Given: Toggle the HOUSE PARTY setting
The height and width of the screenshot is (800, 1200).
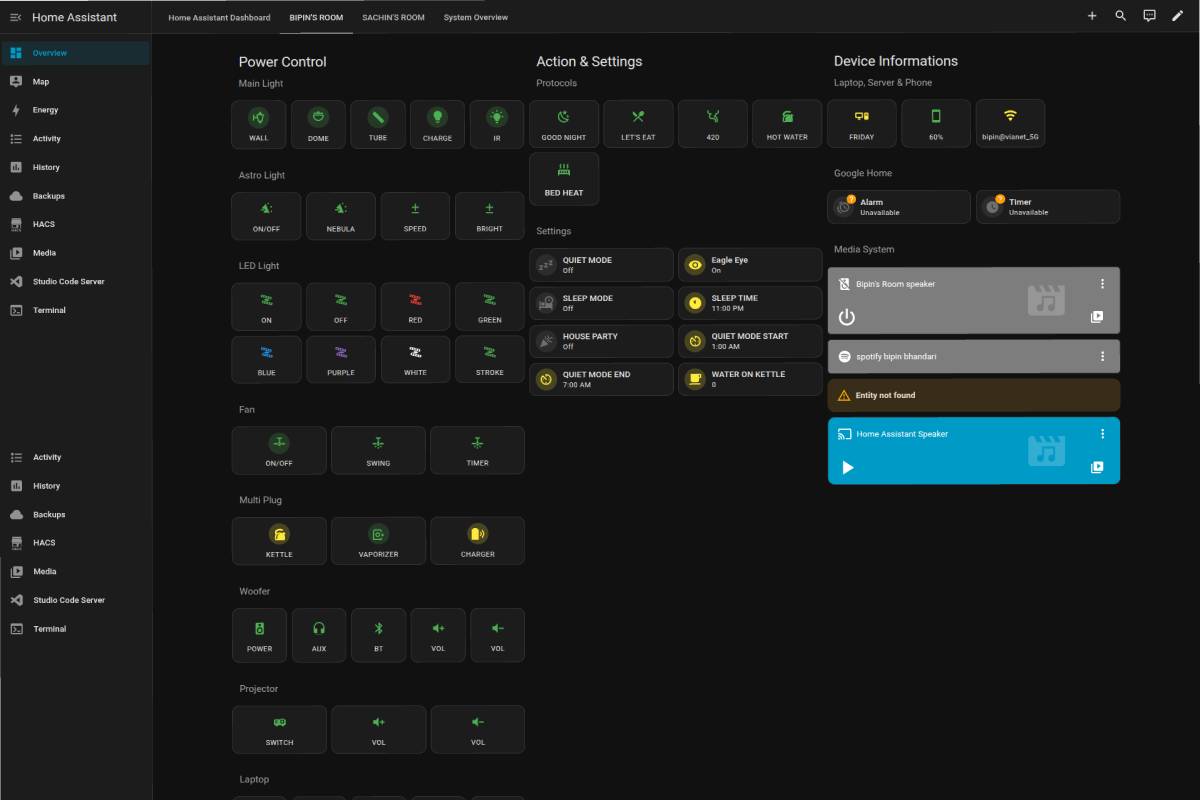Looking at the screenshot, I should [601, 341].
